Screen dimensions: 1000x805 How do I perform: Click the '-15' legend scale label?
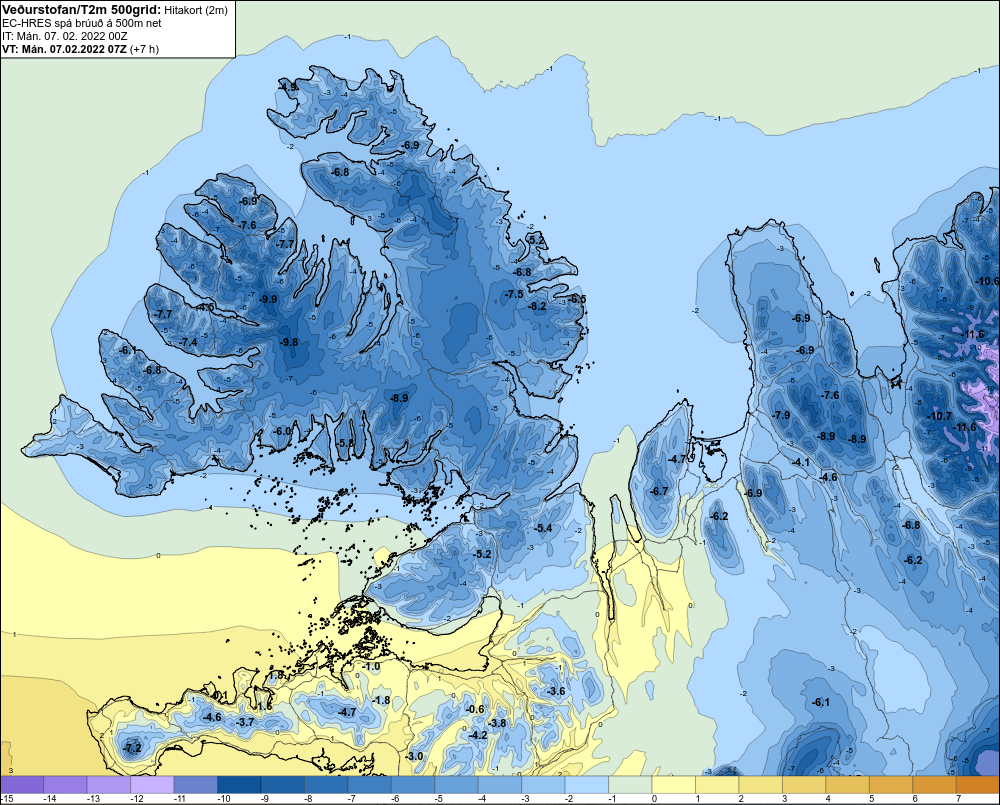coord(7,799)
